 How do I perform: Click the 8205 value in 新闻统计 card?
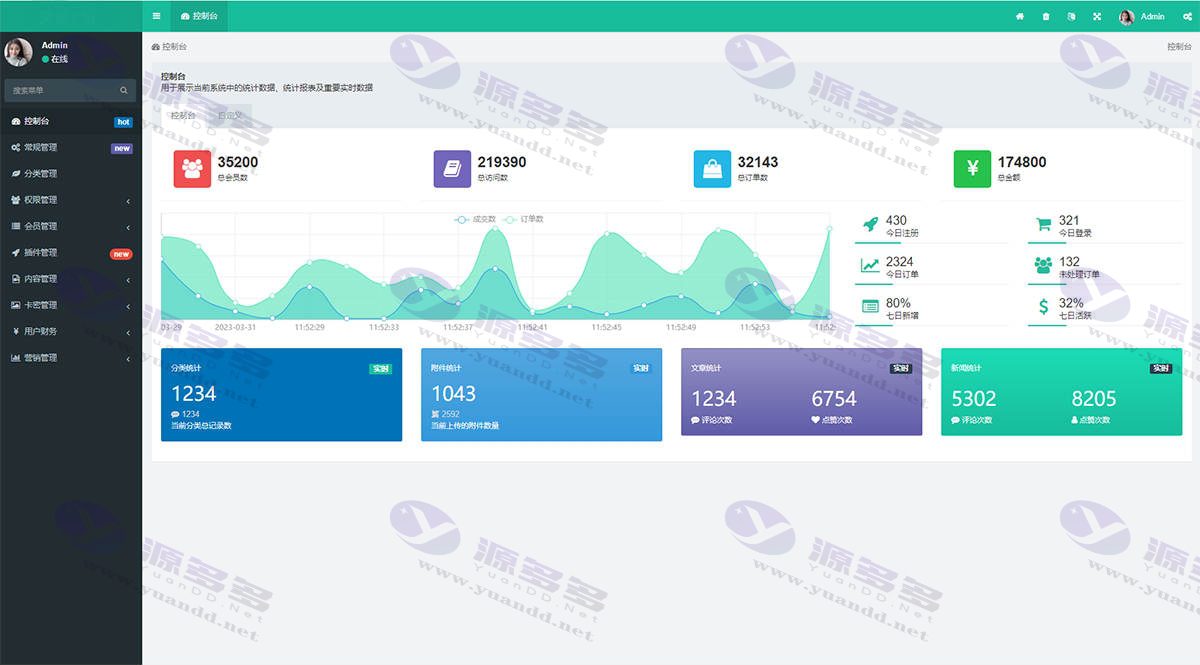pos(1094,399)
